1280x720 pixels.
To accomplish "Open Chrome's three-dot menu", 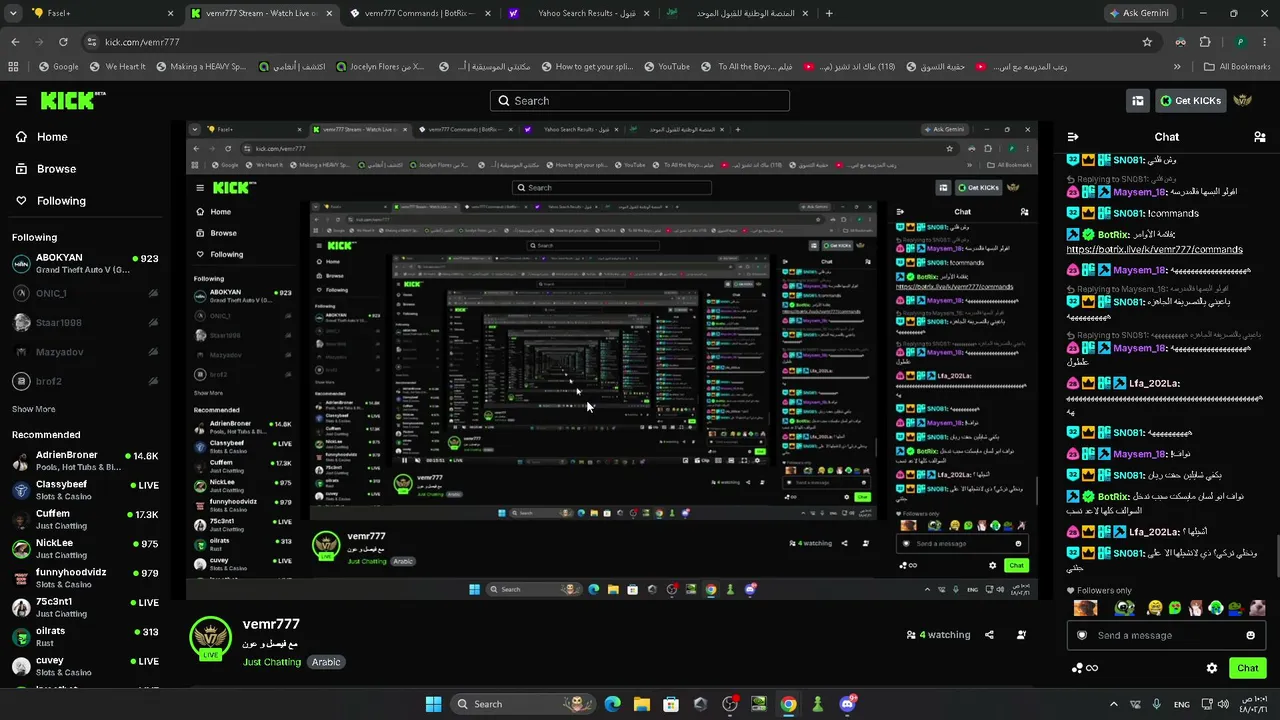I will 1265,42.
